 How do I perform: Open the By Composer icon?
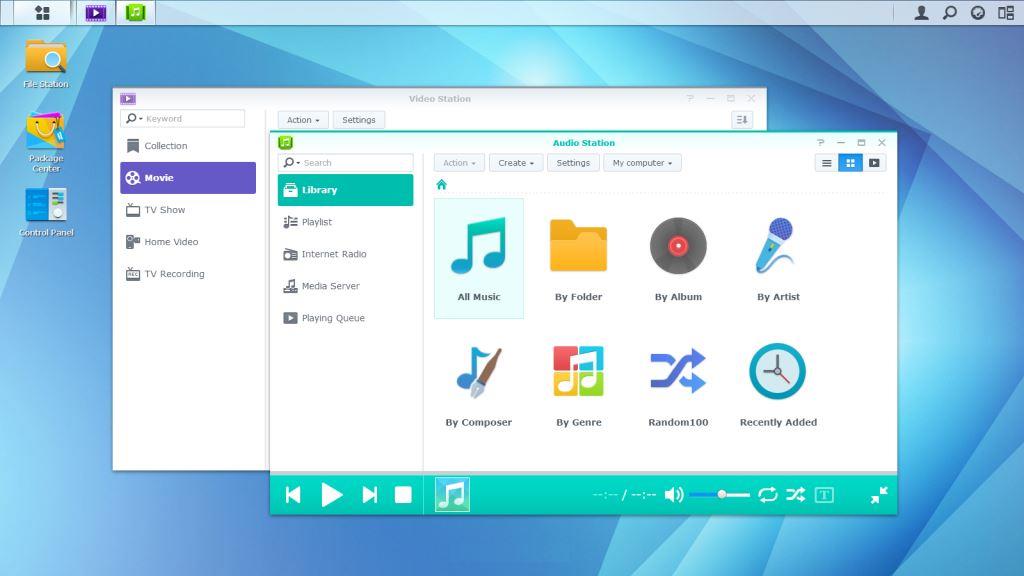tap(478, 371)
